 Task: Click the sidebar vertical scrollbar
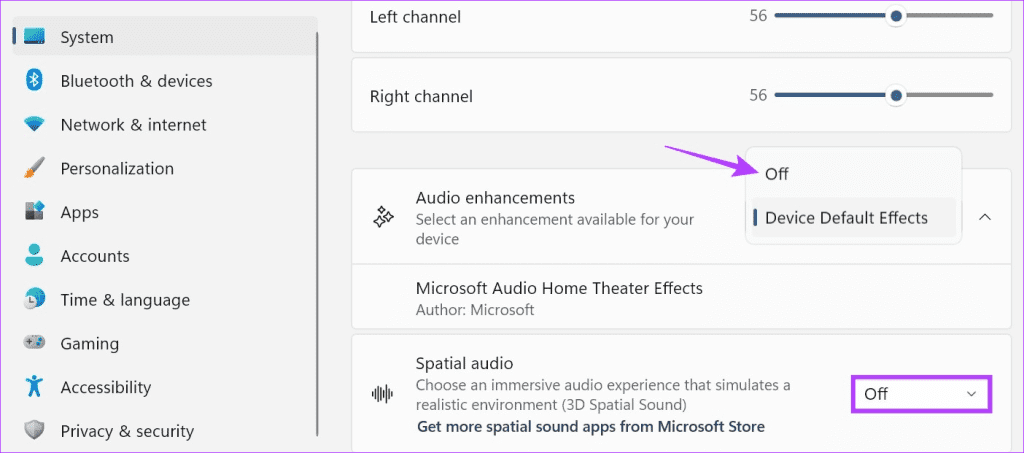click(x=318, y=232)
